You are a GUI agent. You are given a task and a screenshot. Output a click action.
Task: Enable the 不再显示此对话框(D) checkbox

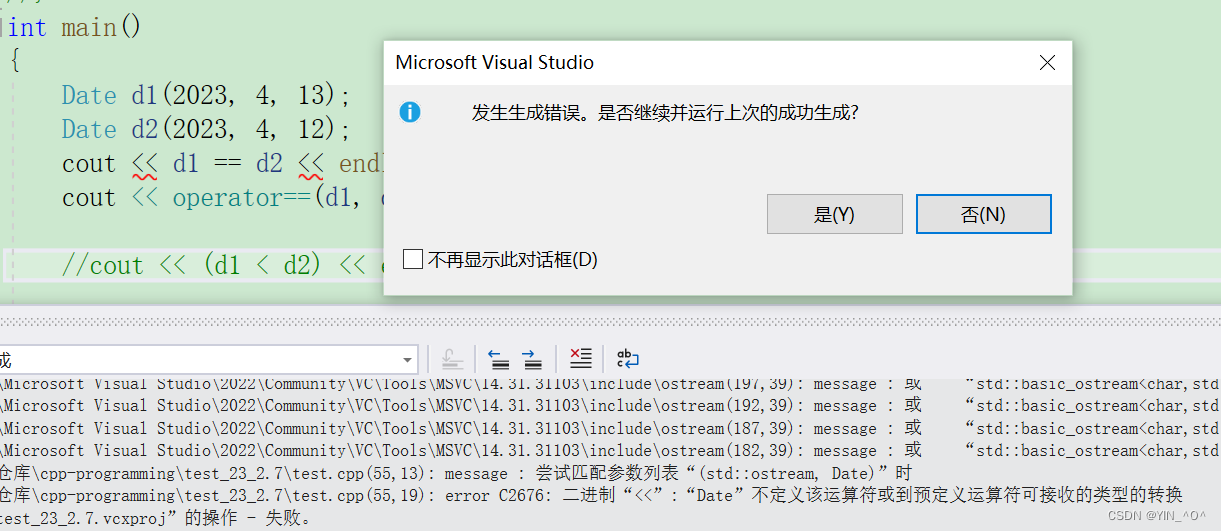point(412,259)
